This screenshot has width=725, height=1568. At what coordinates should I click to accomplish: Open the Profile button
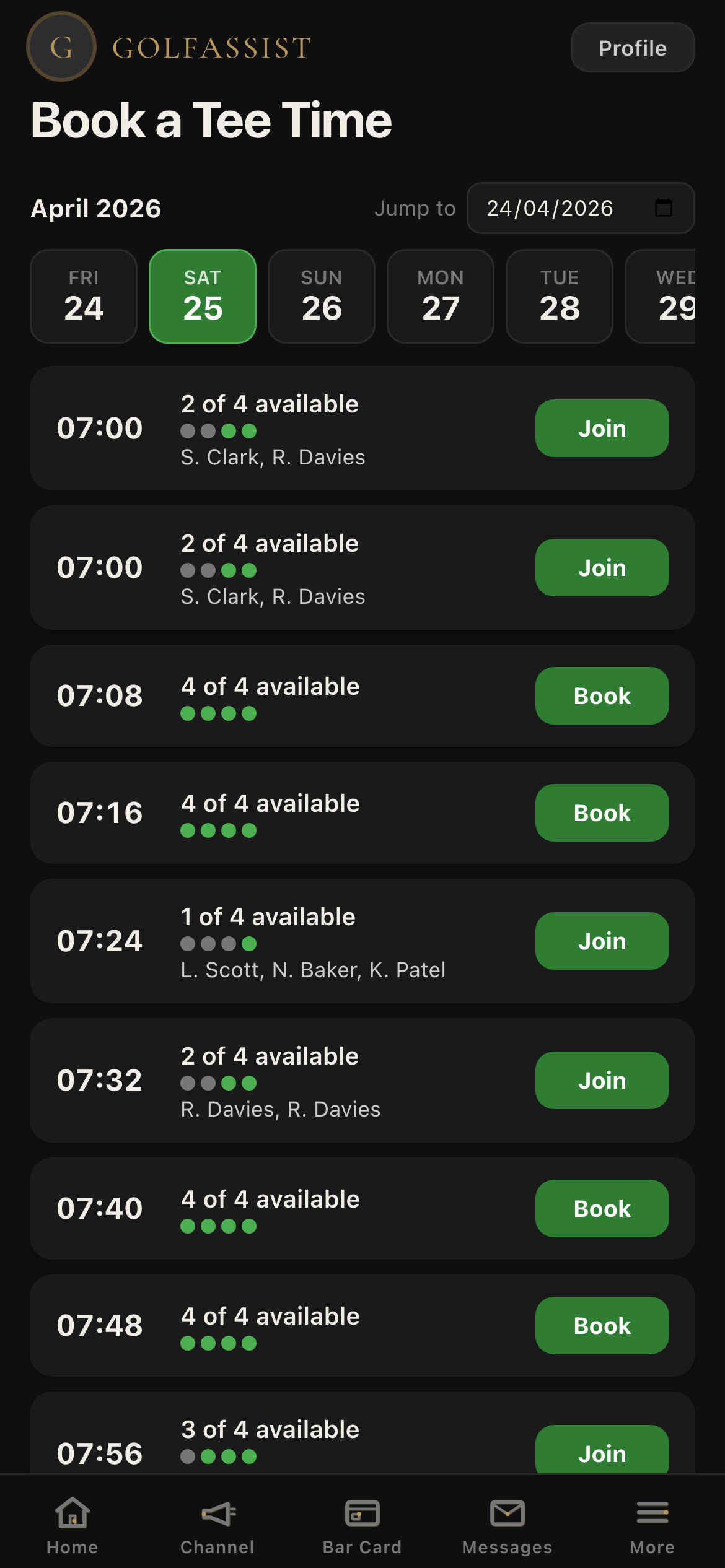click(x=632, y=48)
